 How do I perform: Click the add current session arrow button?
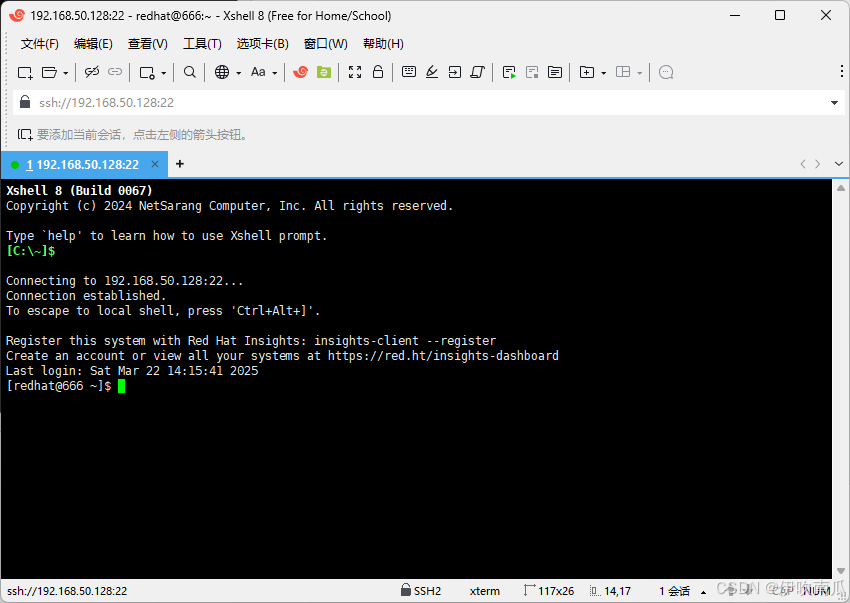(x=25, y=134)
